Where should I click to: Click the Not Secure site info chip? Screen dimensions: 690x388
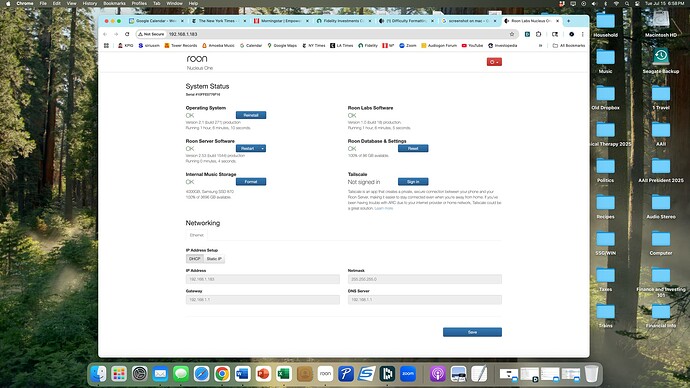[x=151, y=34]
